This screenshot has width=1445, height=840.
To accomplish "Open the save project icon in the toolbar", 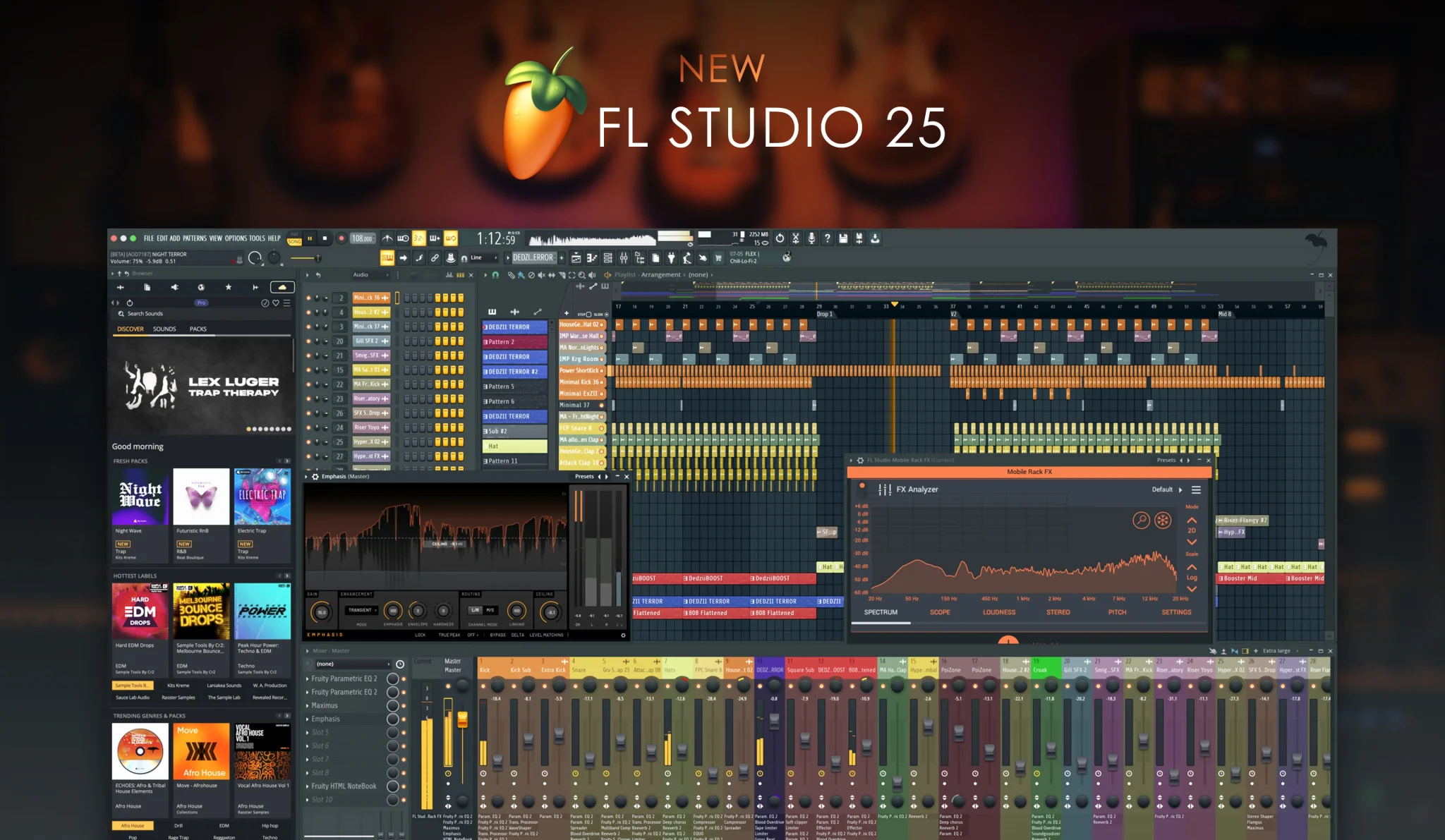I will tap(843, 238).
